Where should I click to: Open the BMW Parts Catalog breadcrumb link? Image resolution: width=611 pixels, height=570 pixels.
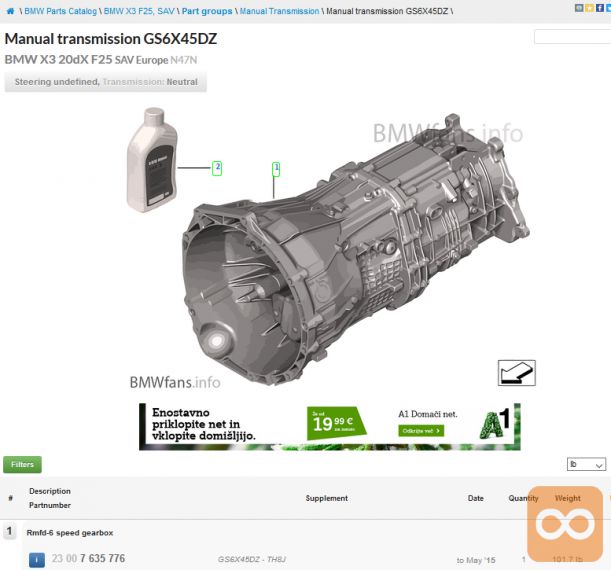(x=60, y=11)
